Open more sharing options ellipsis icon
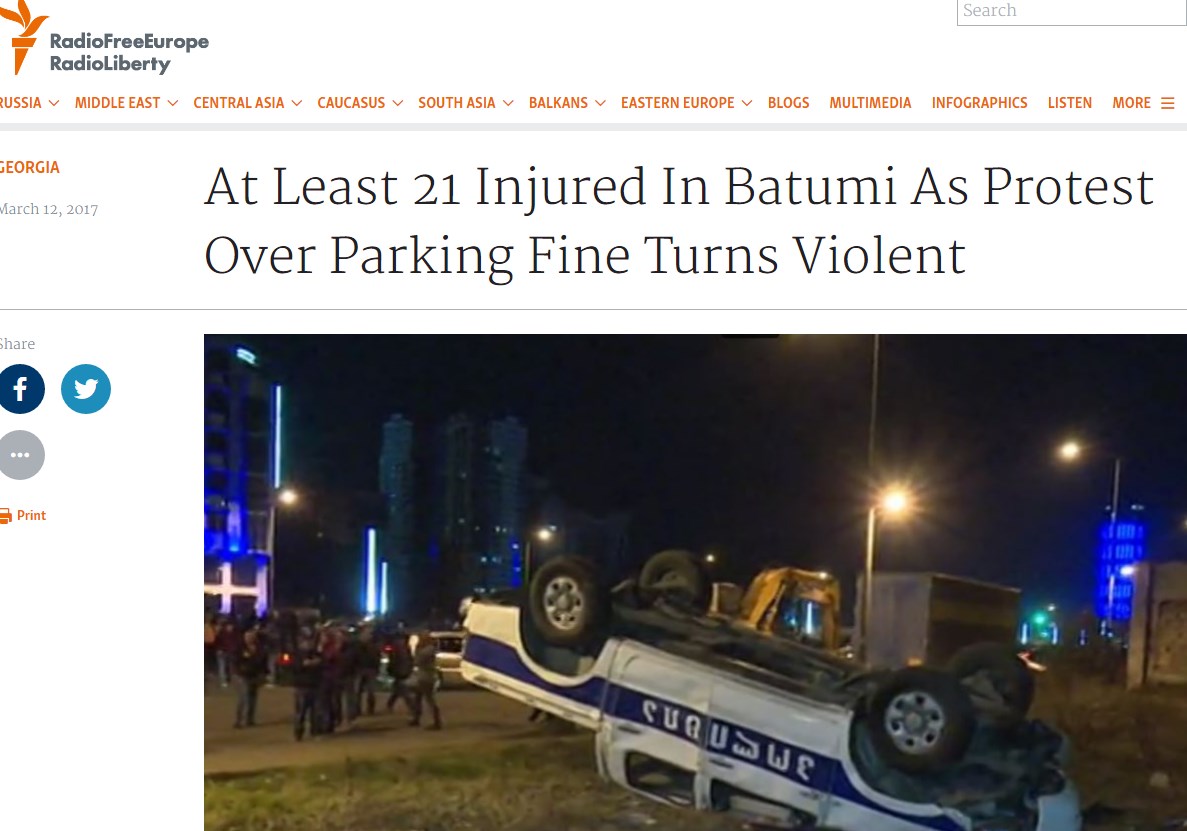The image size is (1187, 831). (x=20, y=455)
